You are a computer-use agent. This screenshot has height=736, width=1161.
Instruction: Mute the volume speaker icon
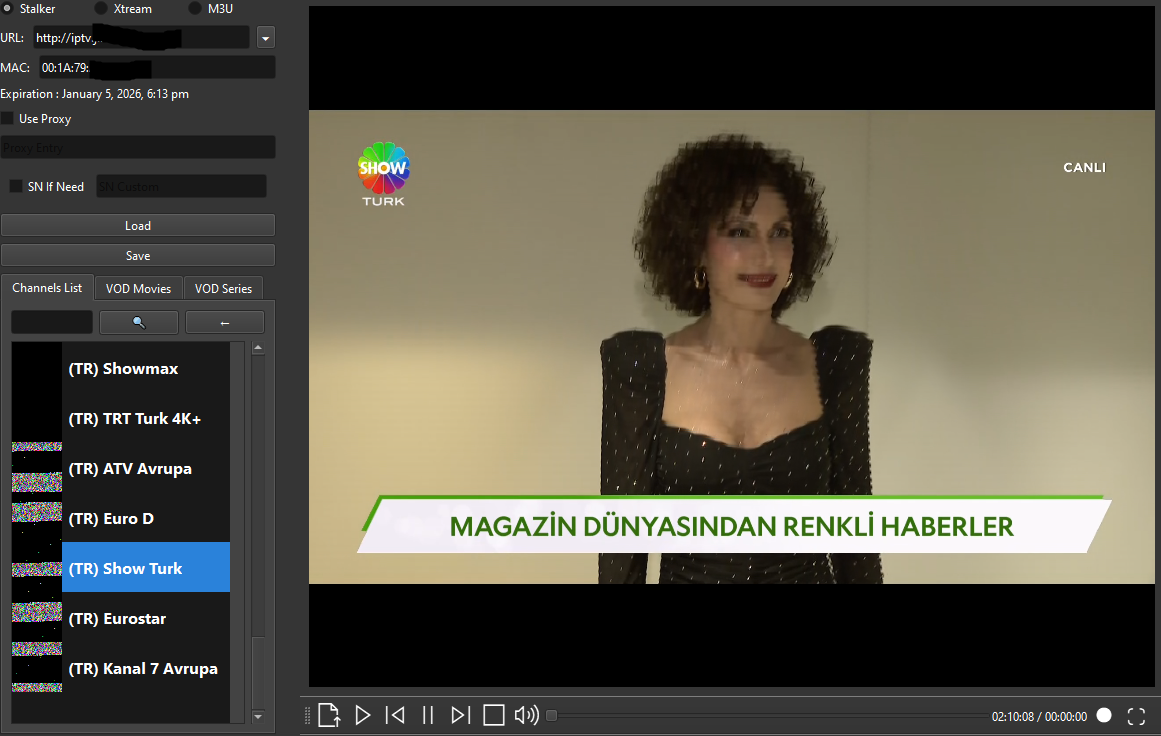526,715
